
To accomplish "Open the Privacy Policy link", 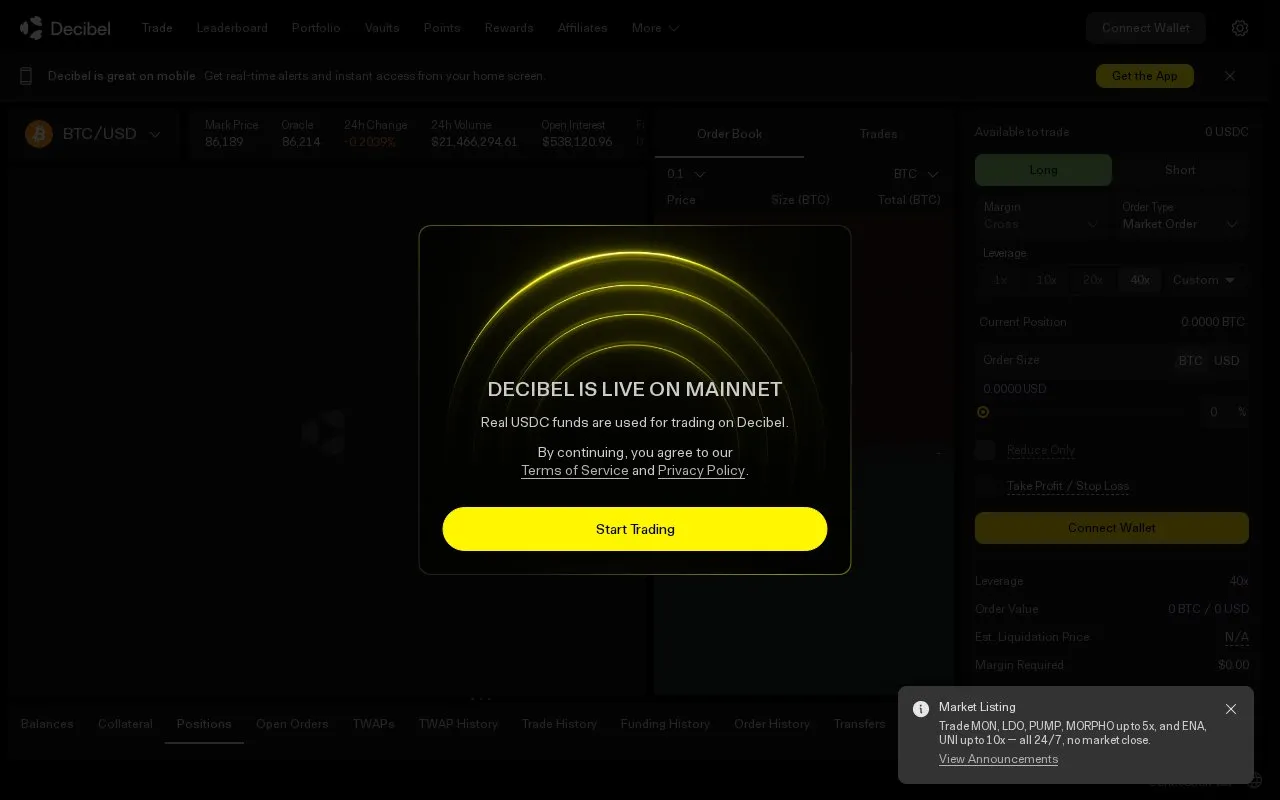I will point(701,471).
